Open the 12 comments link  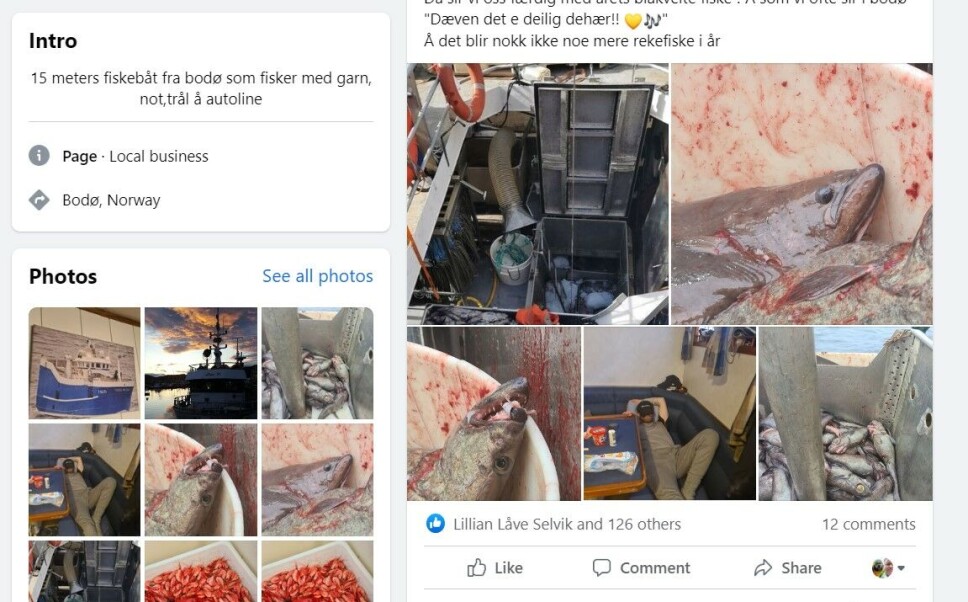click(868, 524)
